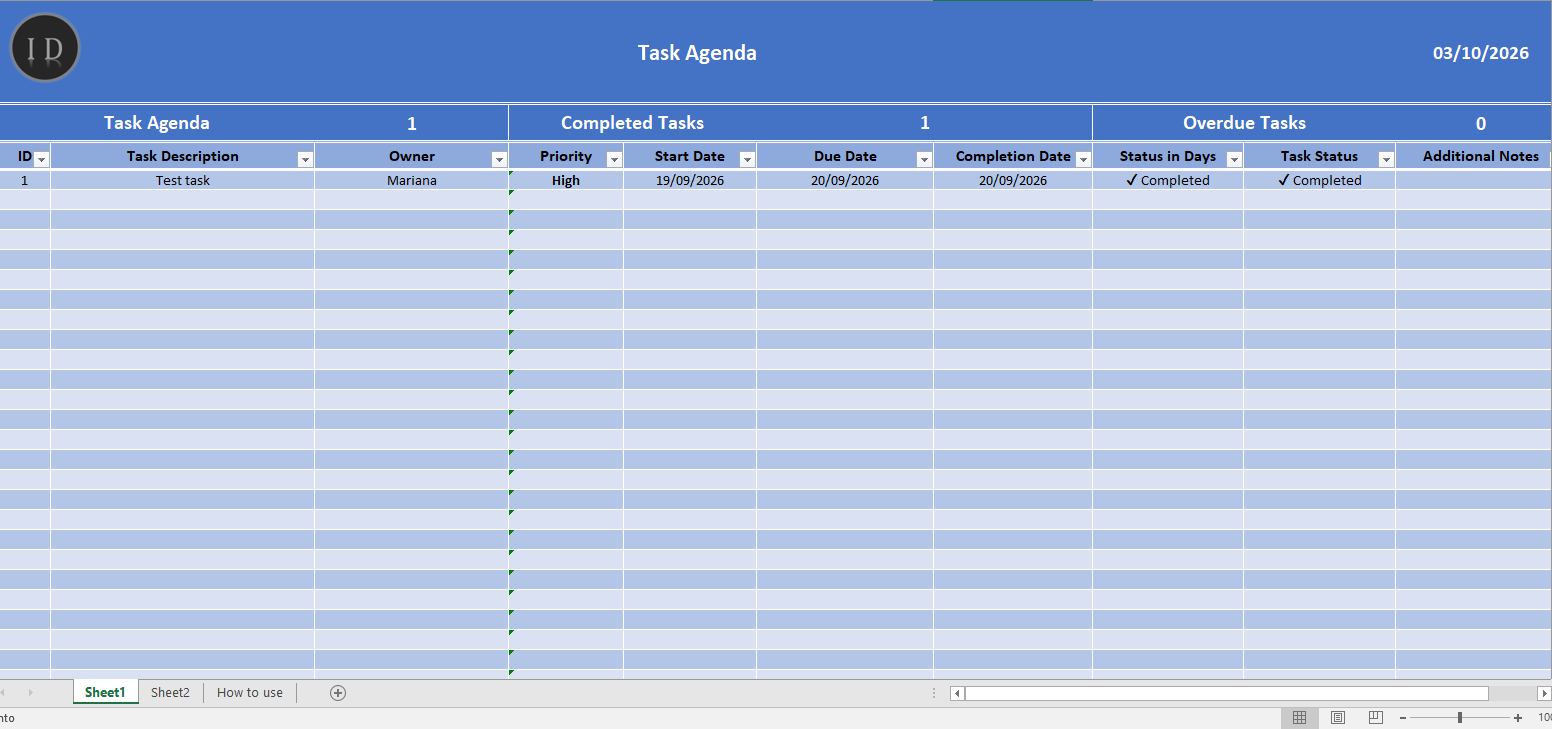This screenshot has width=1552, height=729.
Task: Click the right arrow of horizontal scrollbar
Action: 1544,693
